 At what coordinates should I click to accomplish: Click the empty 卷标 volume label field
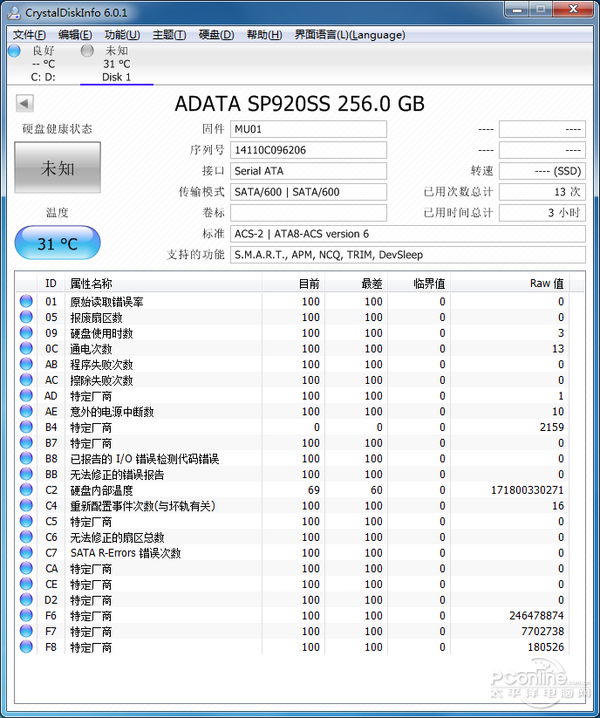[x=308, y=213]
